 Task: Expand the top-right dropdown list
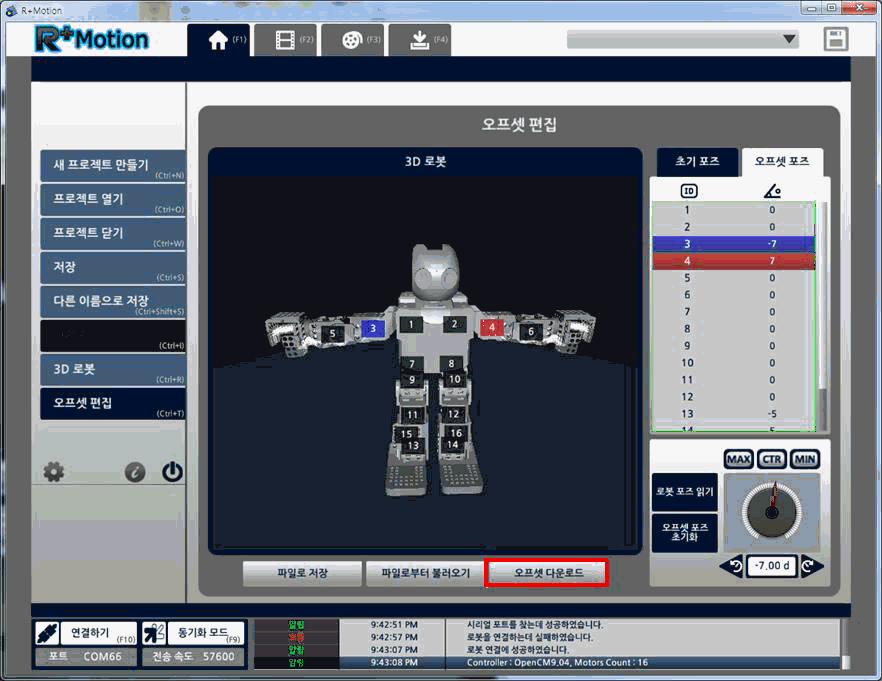[789, 39]
